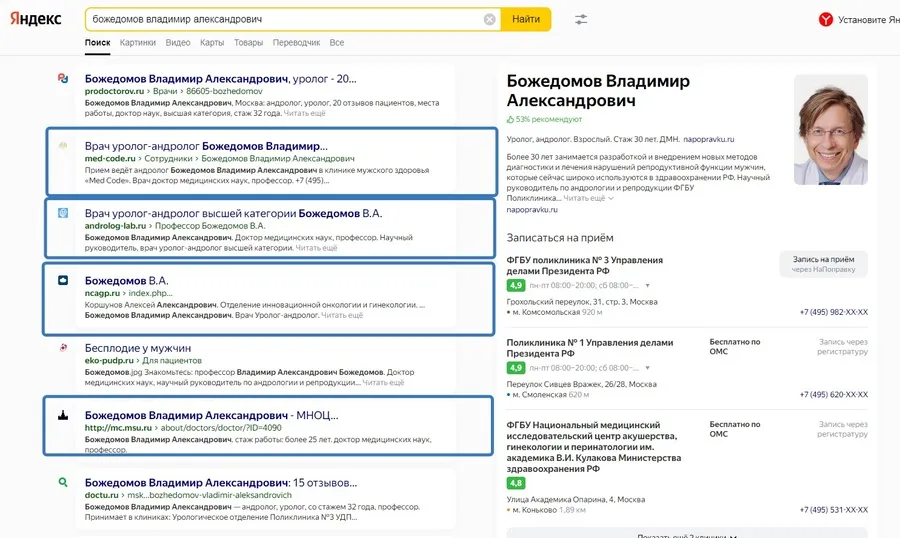900x538 pixels.
Task: Clear the search query with the X icon
Action: coord(490,20)
